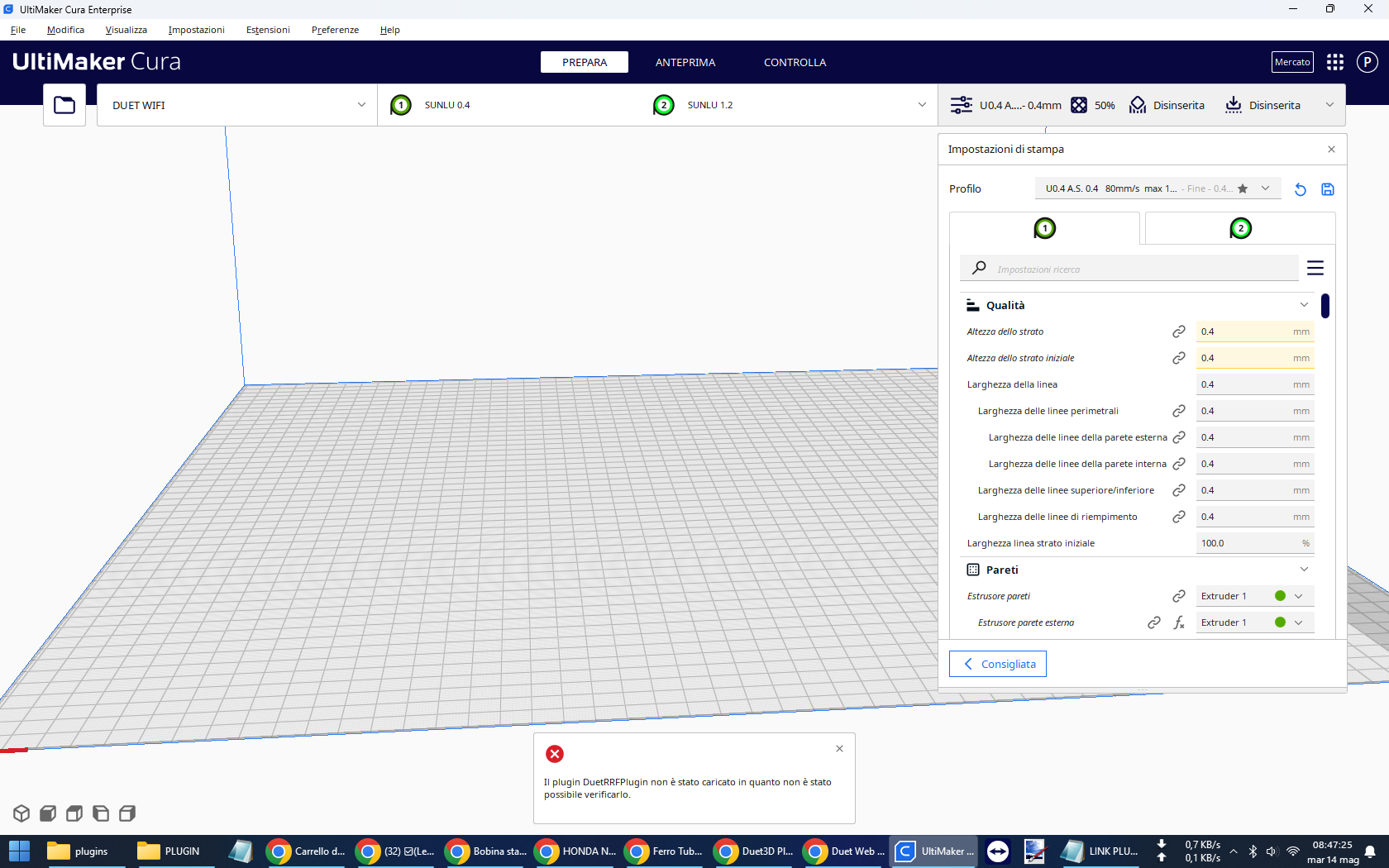Screen dimensions: 1389x868
Task: Collapse the Qualità settings section
Action: (1304, 305)
